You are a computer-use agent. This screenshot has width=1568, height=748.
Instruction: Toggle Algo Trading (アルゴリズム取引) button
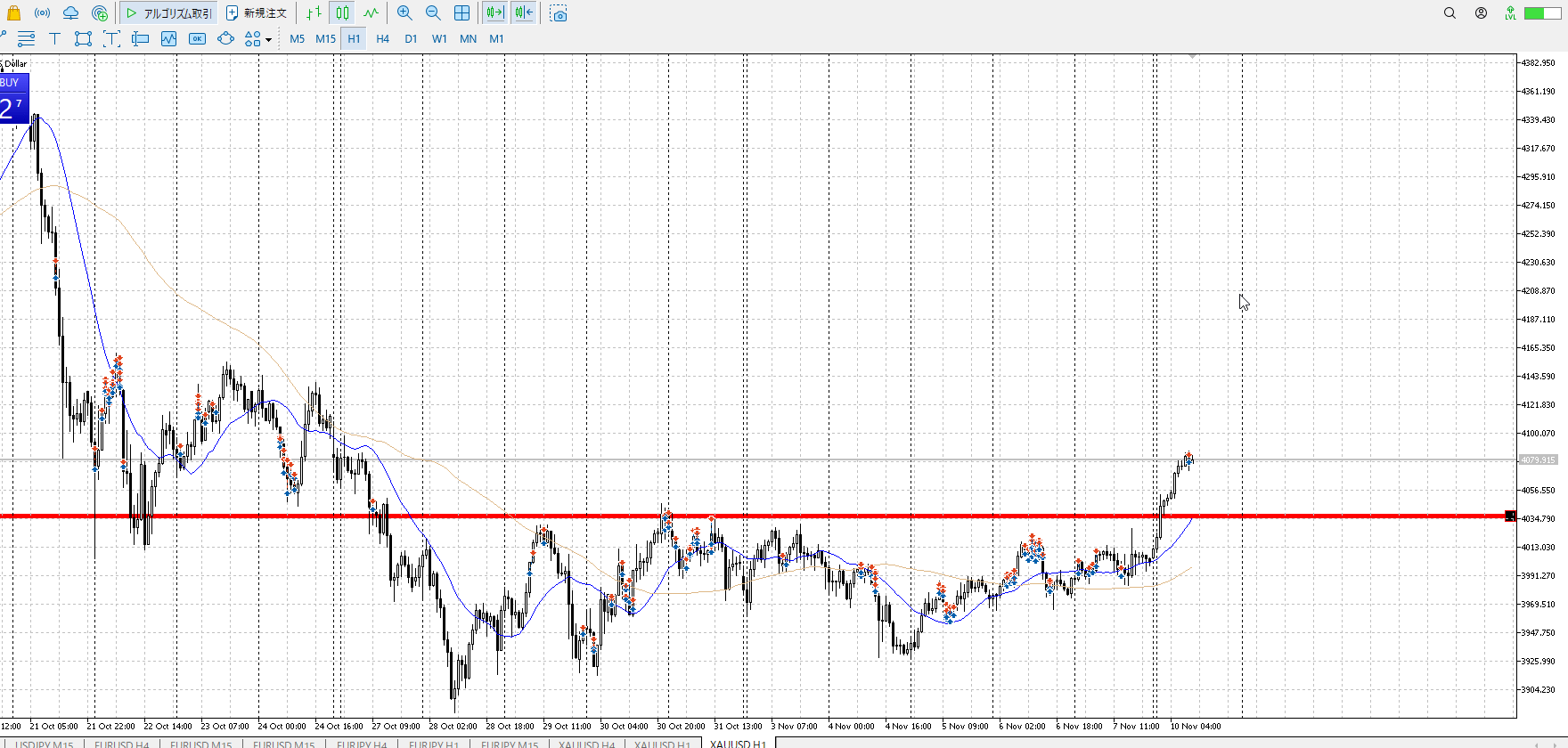(169, 13)
